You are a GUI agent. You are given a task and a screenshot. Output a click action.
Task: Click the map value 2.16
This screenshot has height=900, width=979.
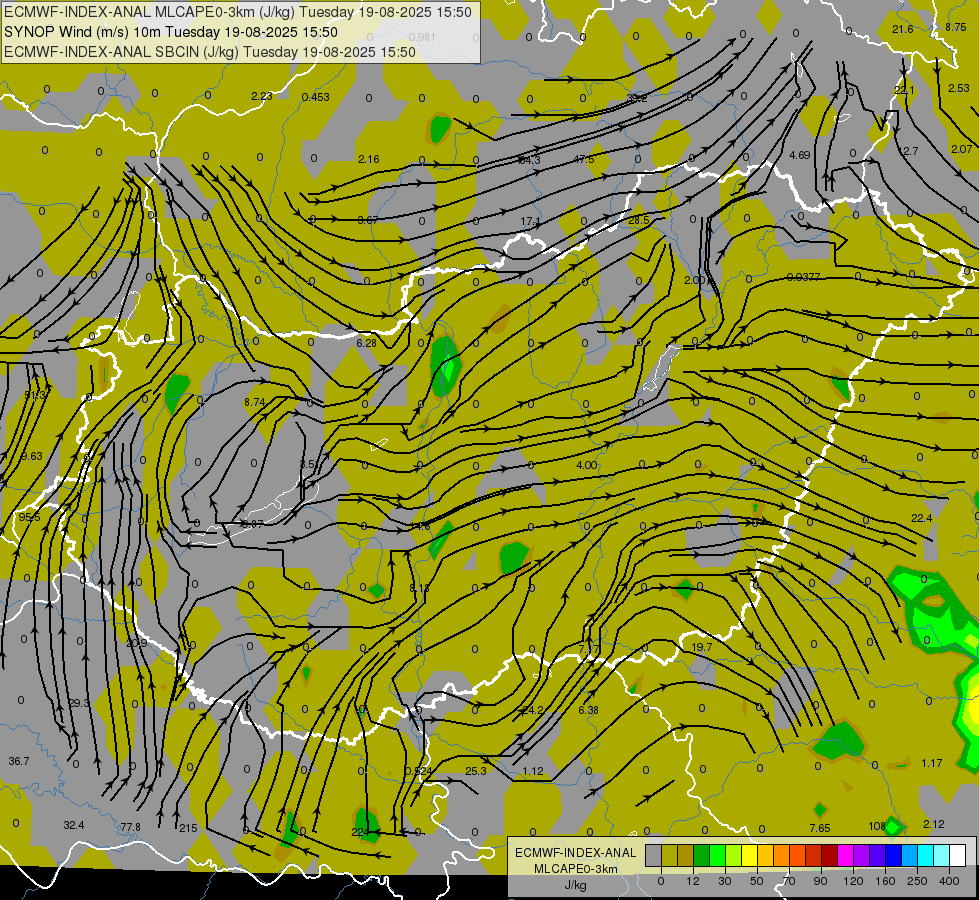pos(368,159)
